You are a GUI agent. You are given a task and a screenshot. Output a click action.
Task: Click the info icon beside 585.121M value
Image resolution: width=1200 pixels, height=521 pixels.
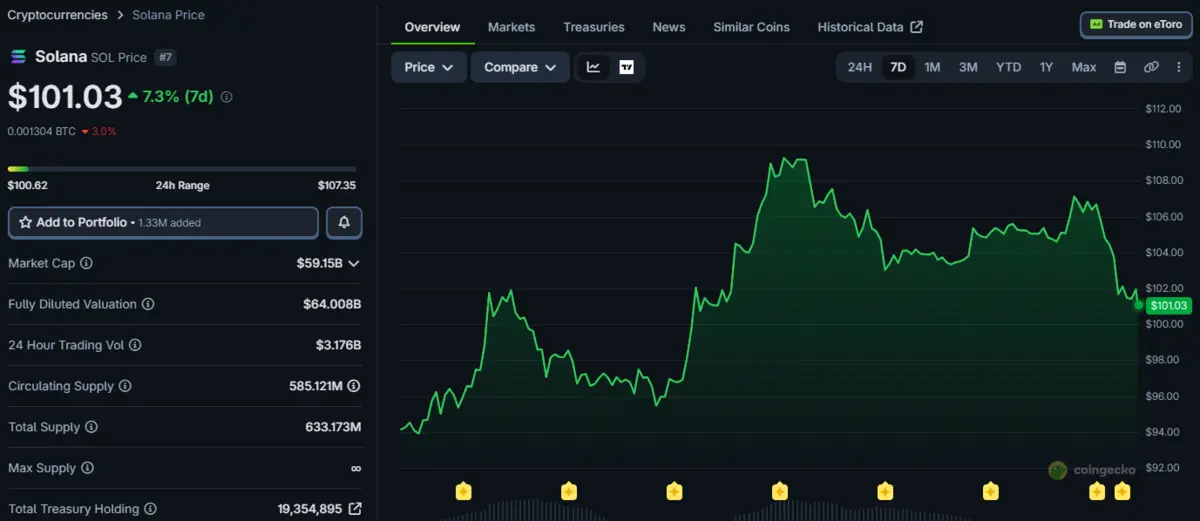pos(354,386)
